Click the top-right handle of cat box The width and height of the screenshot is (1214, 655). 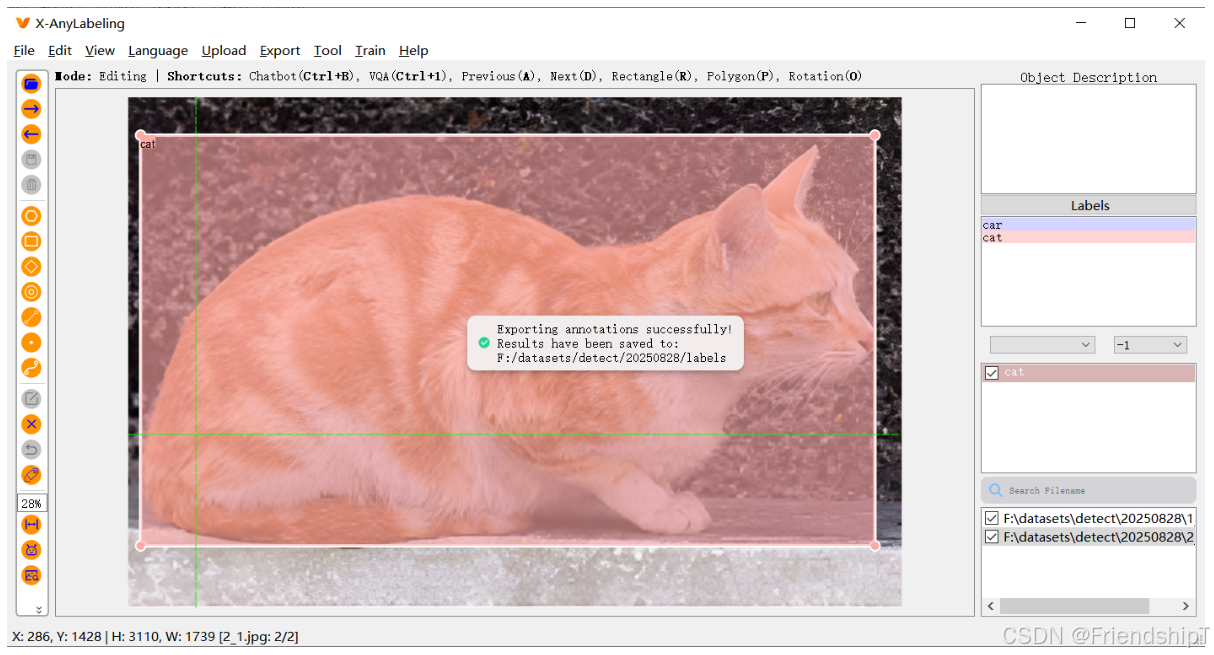click(875, 135)
